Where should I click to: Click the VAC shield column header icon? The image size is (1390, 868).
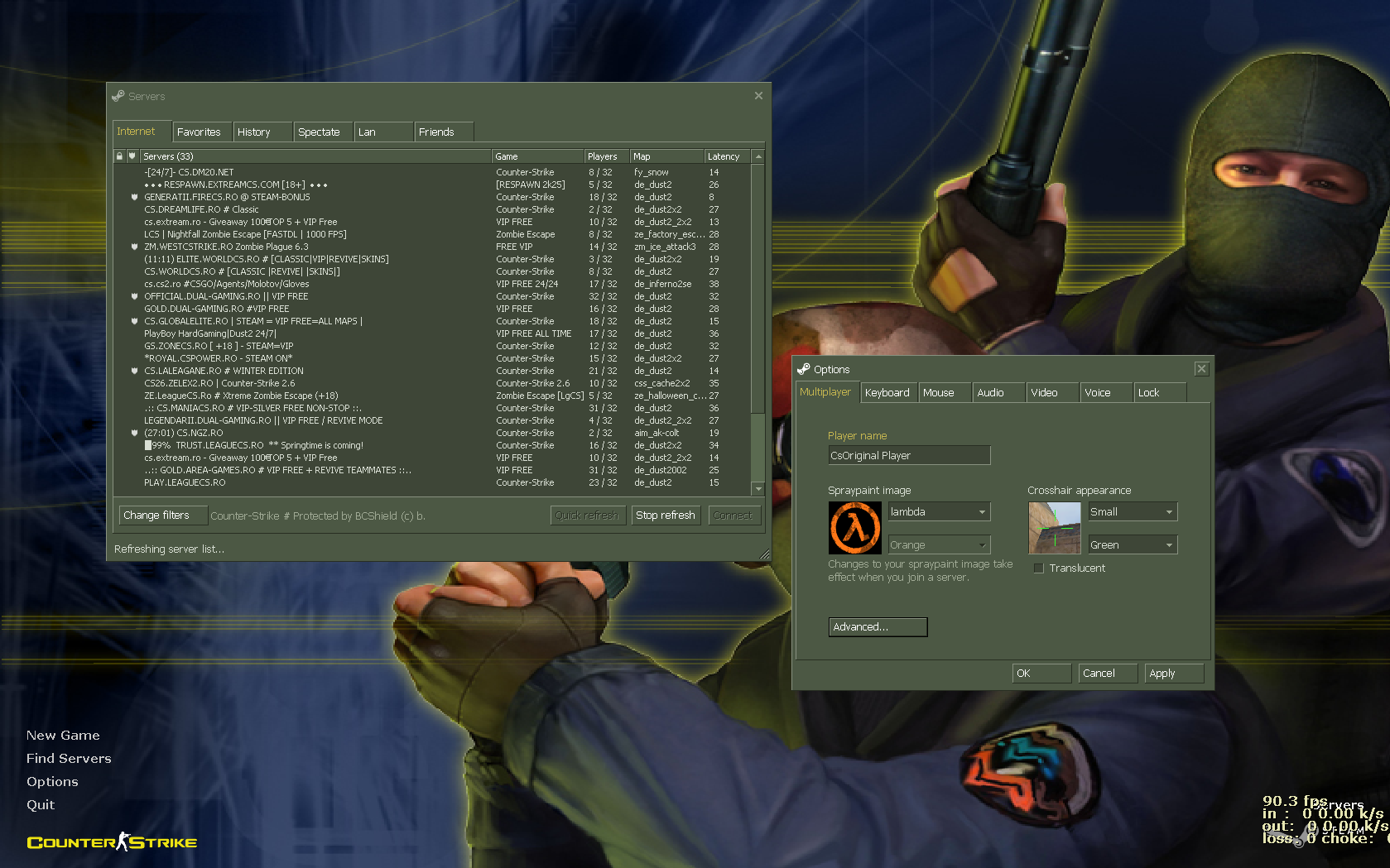[x=132, y=156]
